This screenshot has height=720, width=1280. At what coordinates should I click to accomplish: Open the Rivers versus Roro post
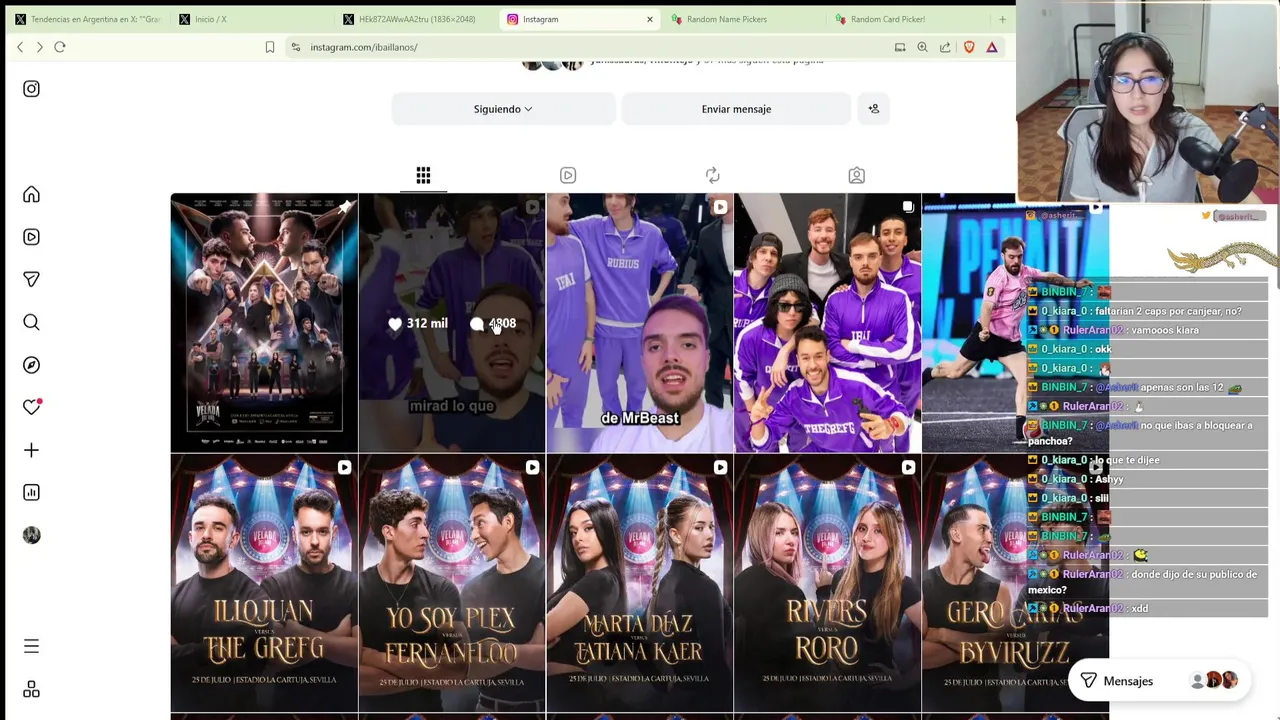(x=828, y=583)
